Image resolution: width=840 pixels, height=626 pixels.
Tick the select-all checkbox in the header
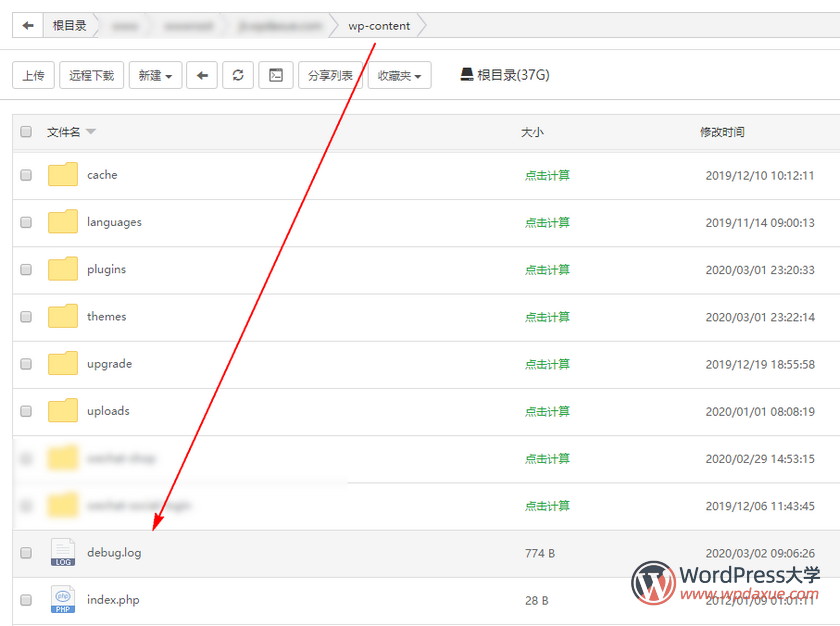tap(26, 132)
